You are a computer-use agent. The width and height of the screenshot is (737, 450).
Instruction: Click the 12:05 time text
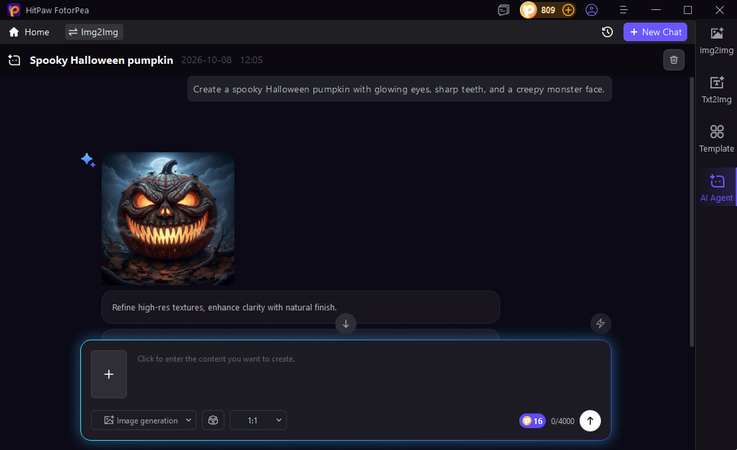pos(251,60)
